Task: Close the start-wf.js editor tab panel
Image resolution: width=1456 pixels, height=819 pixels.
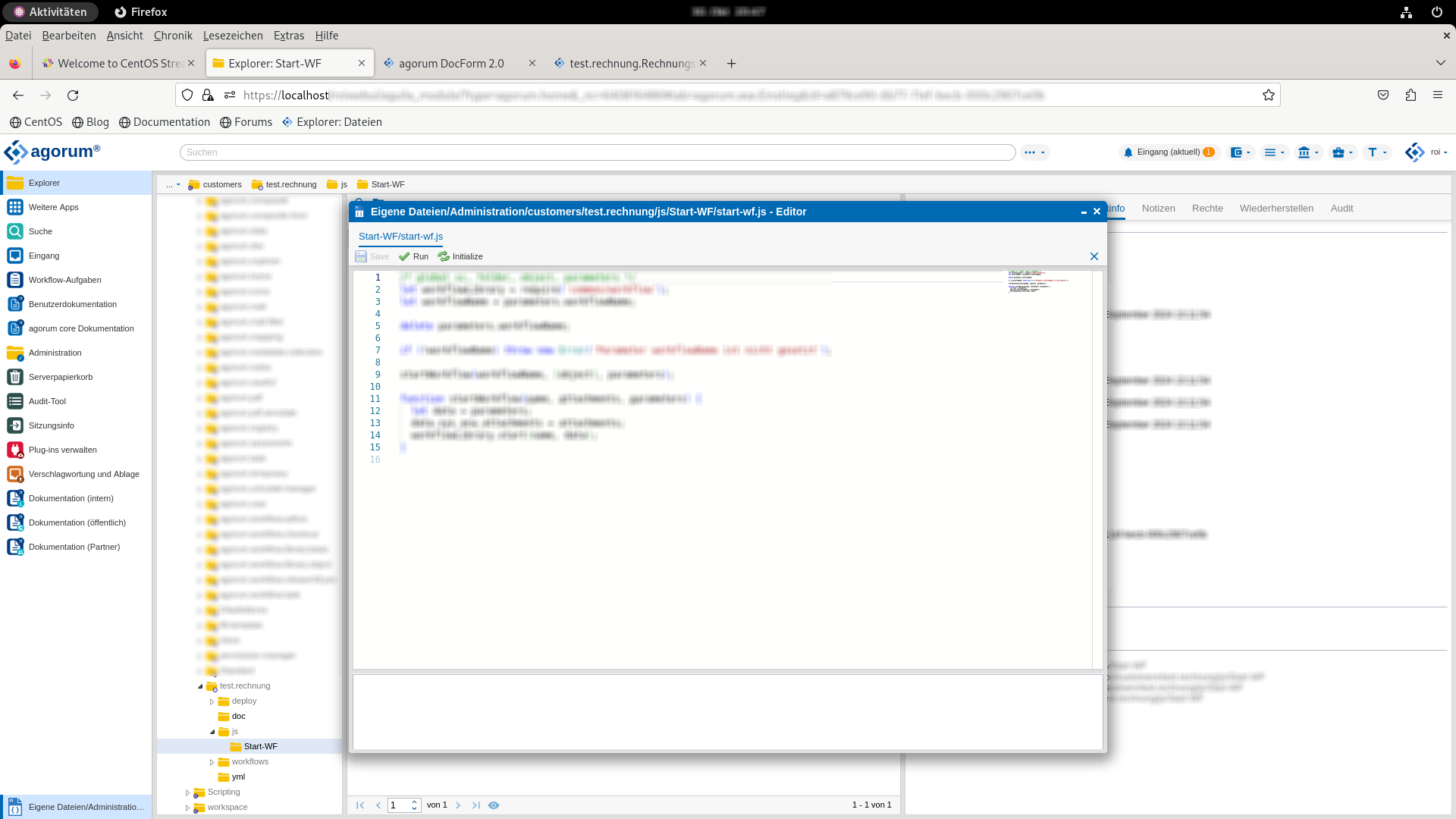Action: point(1094,256)
